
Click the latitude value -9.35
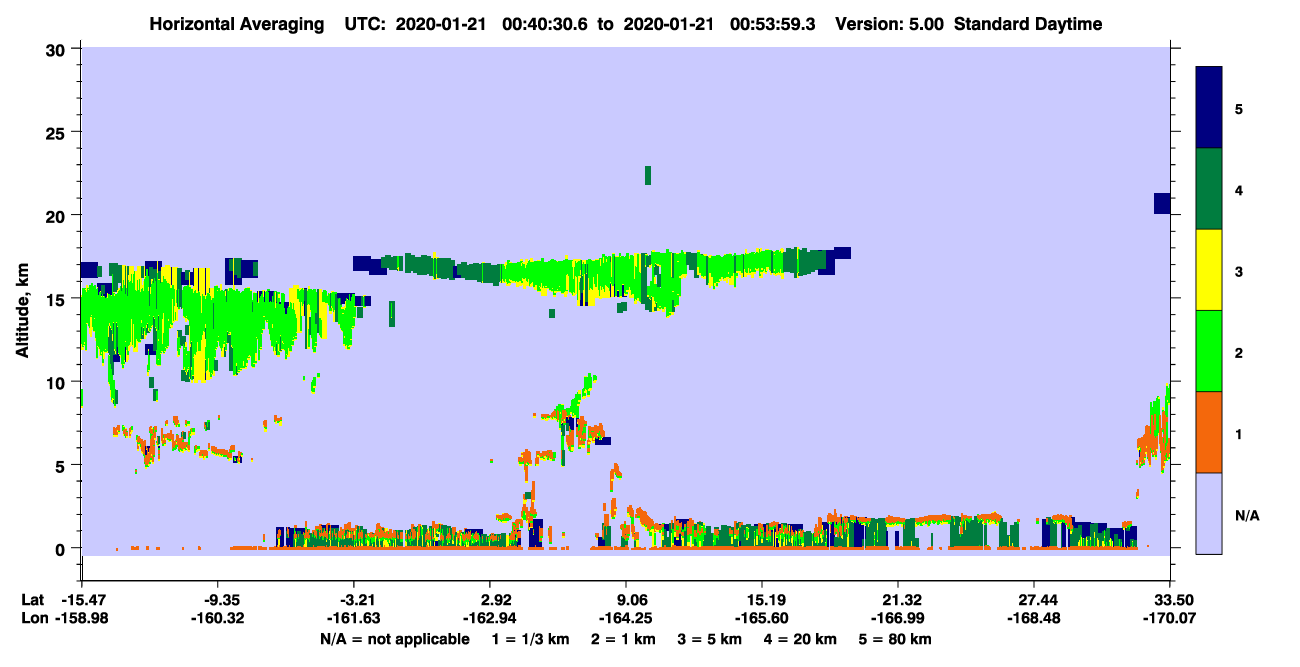218,600
